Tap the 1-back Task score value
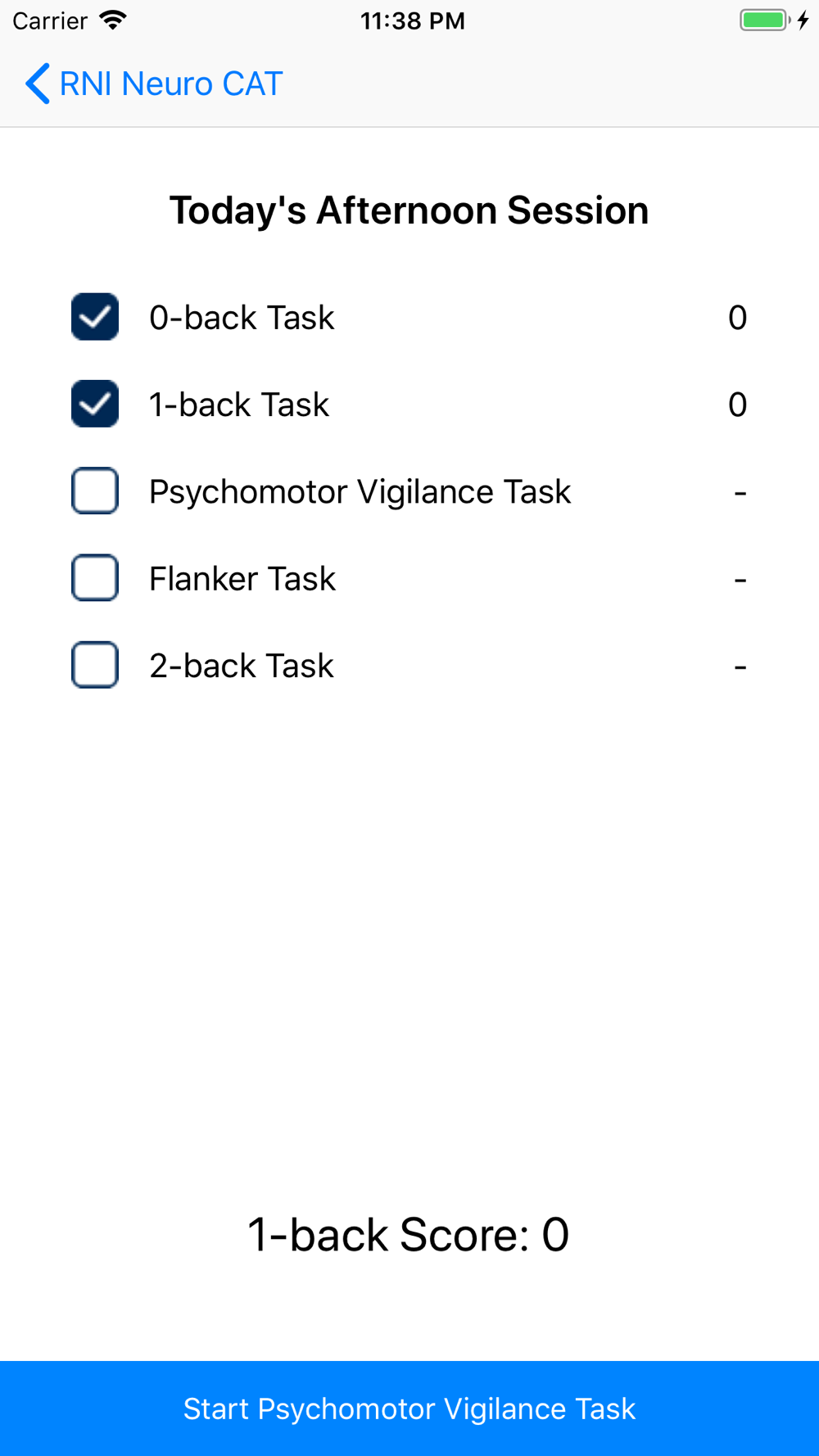The height and width of the screenshot is (1456, 819). (x=737, y=405)
